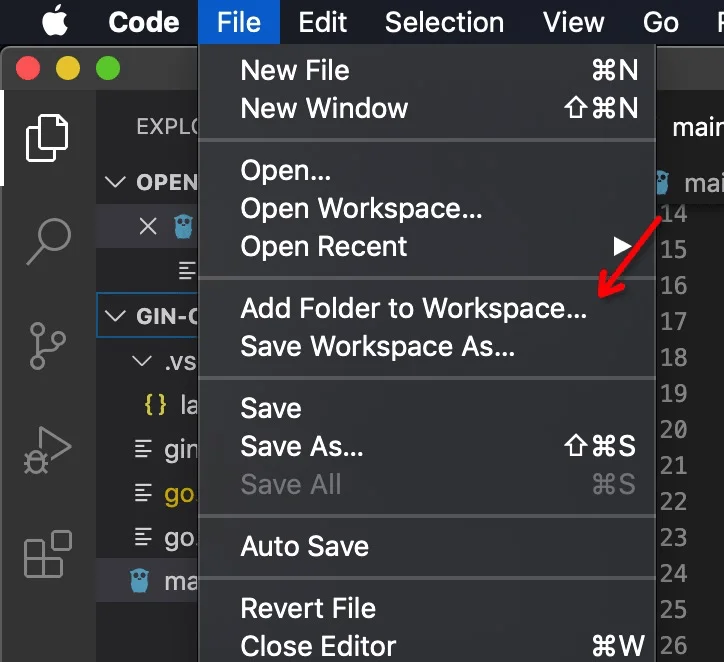Click line number 20 in editor gutter
Viewport: 724px width, 662px height.
[674, 429]
